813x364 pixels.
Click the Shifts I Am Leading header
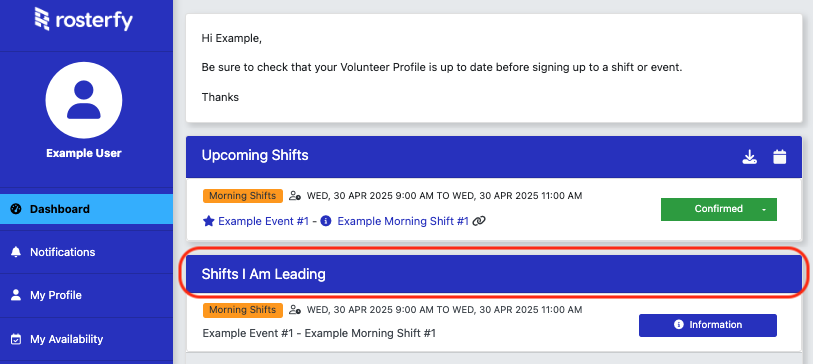[494, 274]
